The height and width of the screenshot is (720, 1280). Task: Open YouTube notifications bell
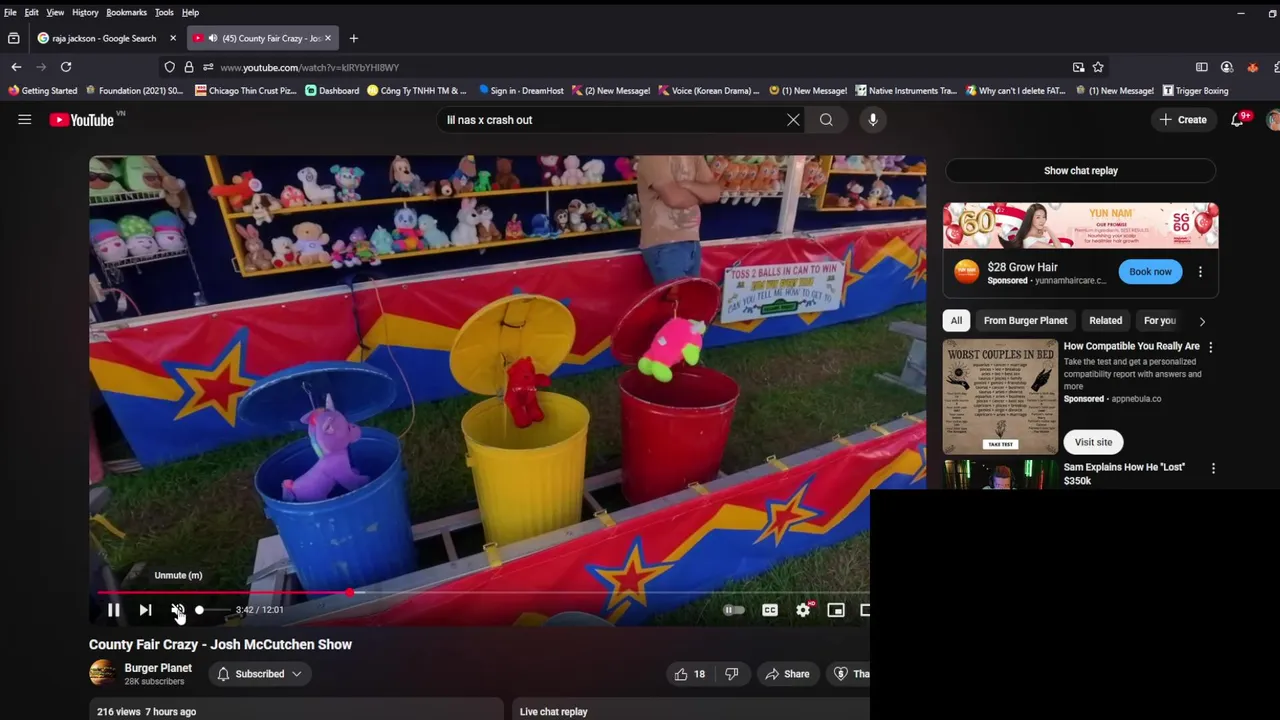[1238, 120]
